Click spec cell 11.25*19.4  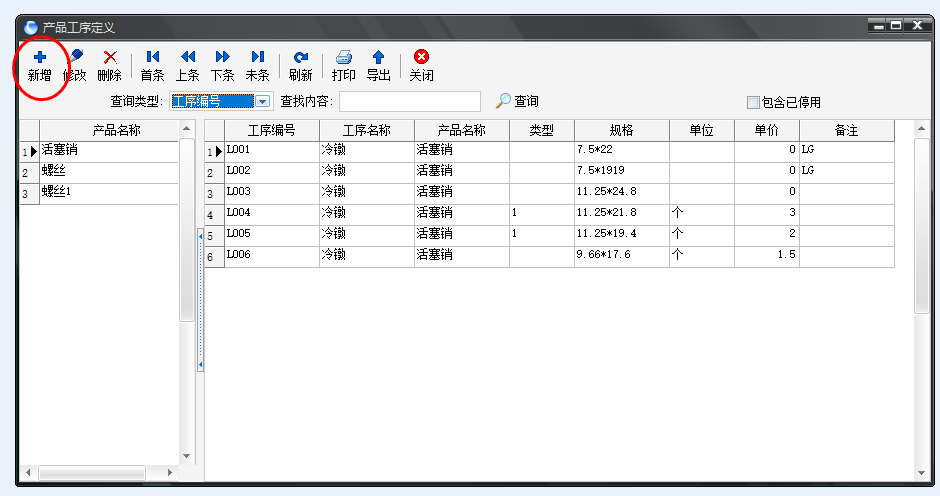[622, 235]
